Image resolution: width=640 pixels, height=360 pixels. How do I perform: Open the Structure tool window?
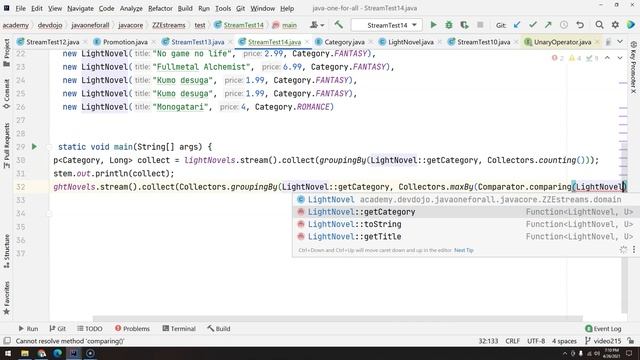click(x=7, y=251)
